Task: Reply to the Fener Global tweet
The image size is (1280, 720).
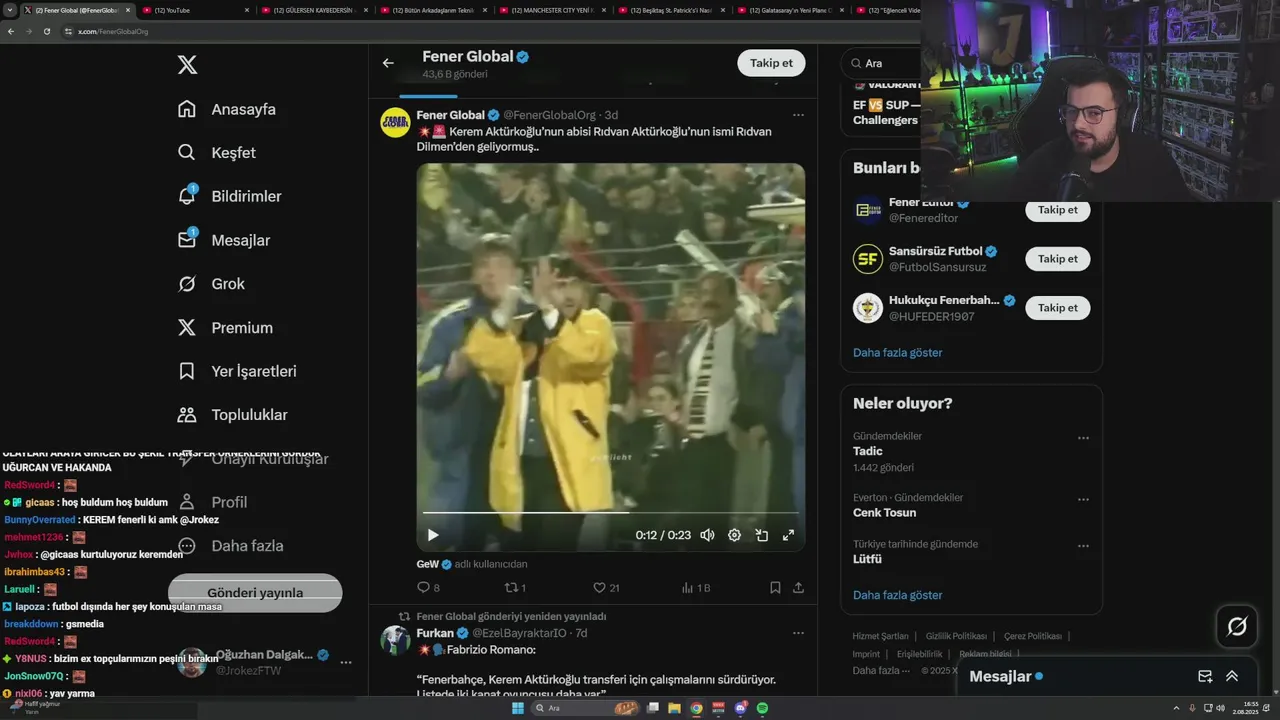Action: coord(428,588)
